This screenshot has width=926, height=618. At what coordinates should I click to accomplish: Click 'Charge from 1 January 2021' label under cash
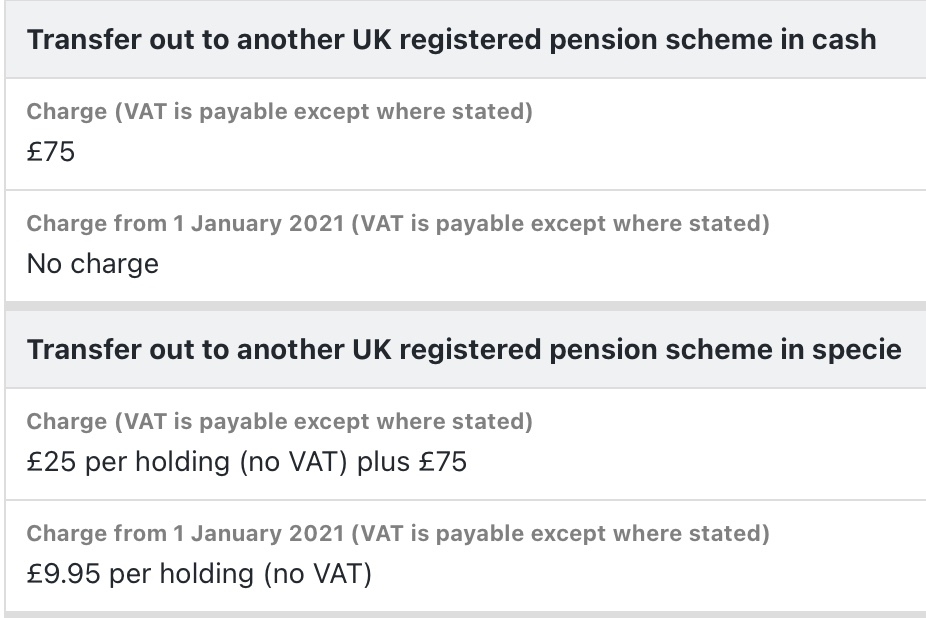pyautogui.click(x=398, y=224)
